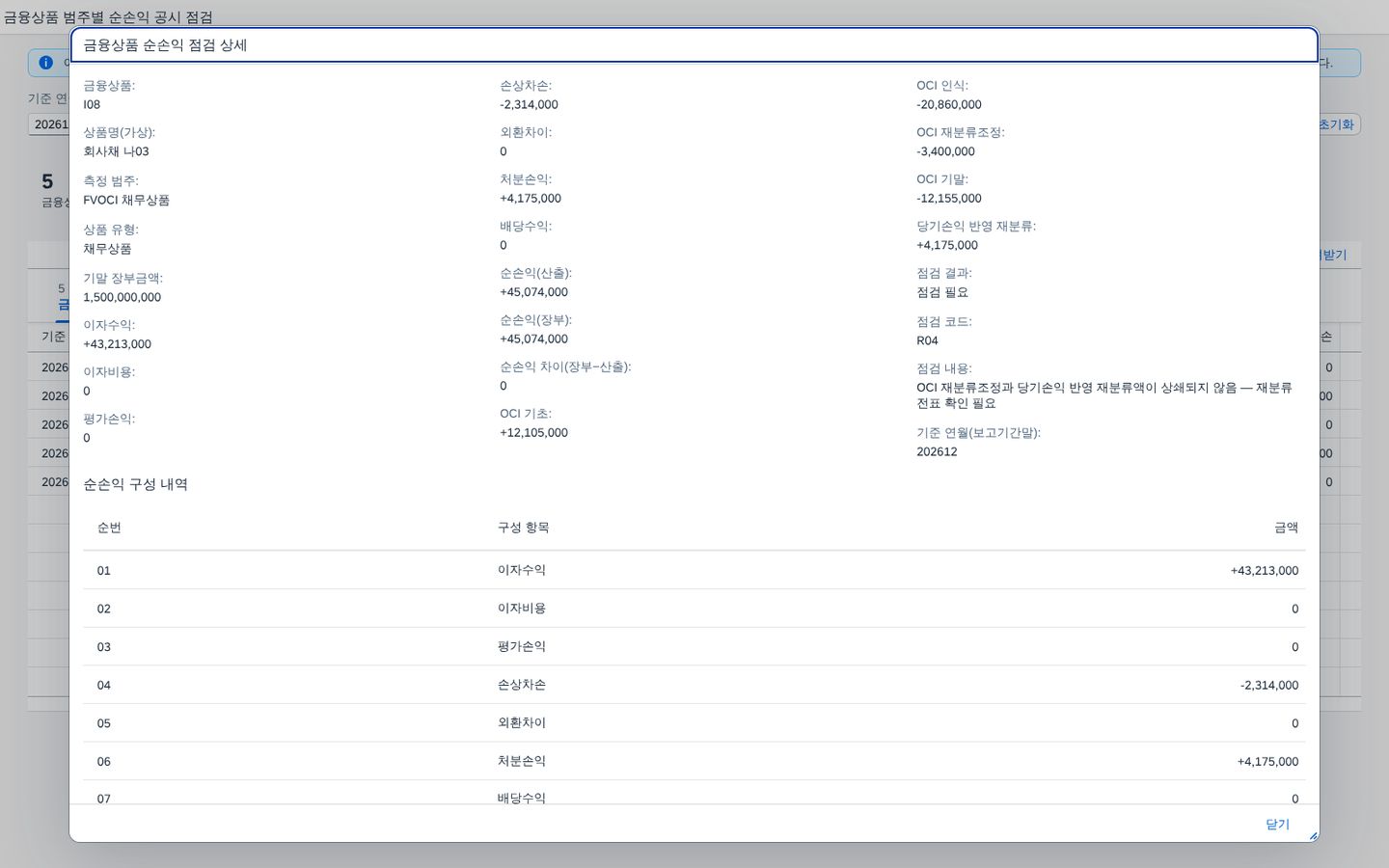Click the 측정 범주 value FVOCI 채무상품

(x=126, y=201)
